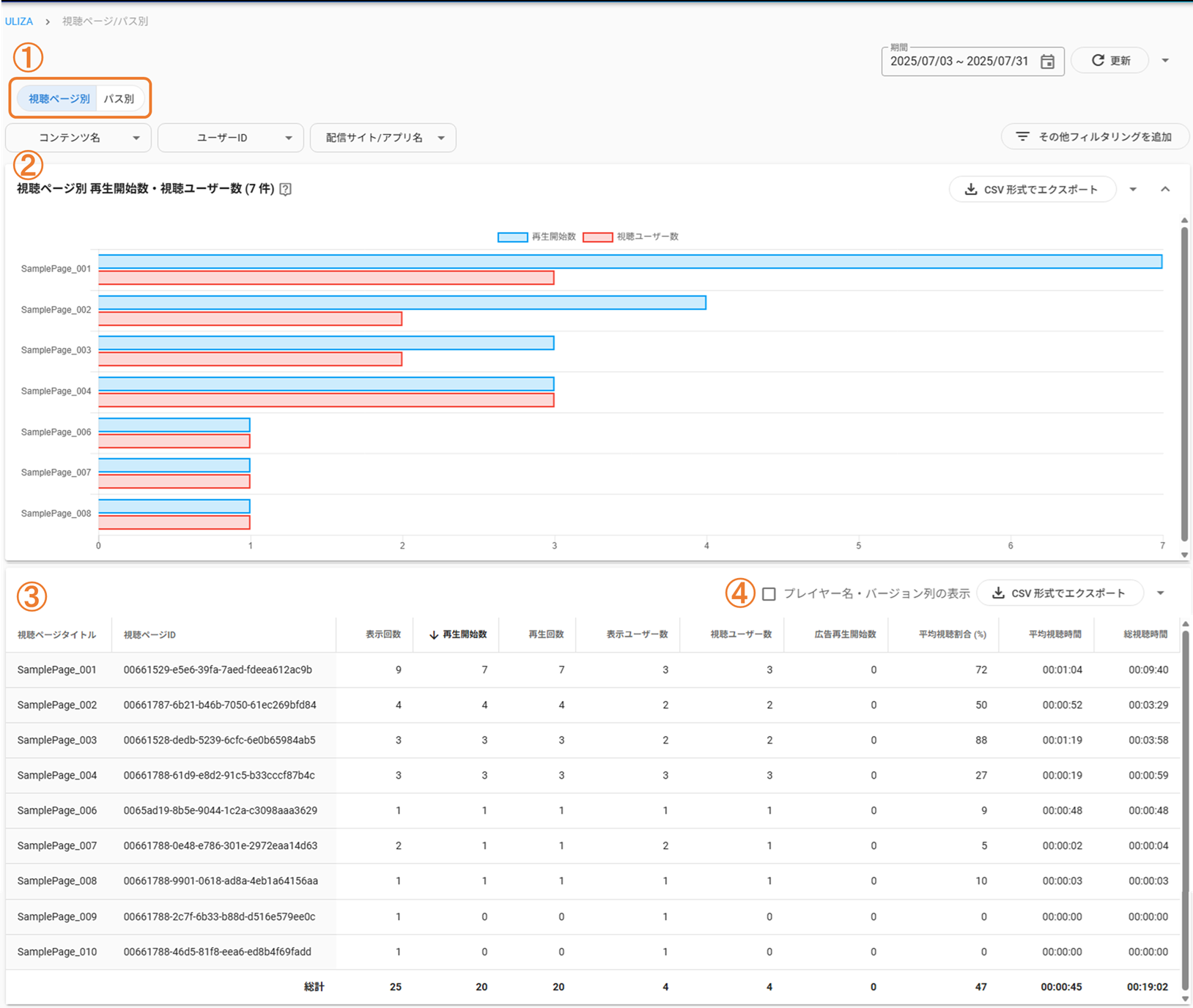This screenshot has height=1008, width=1193.
Task: Select SamplePage_002 table row title
Action: pos(57,705)
